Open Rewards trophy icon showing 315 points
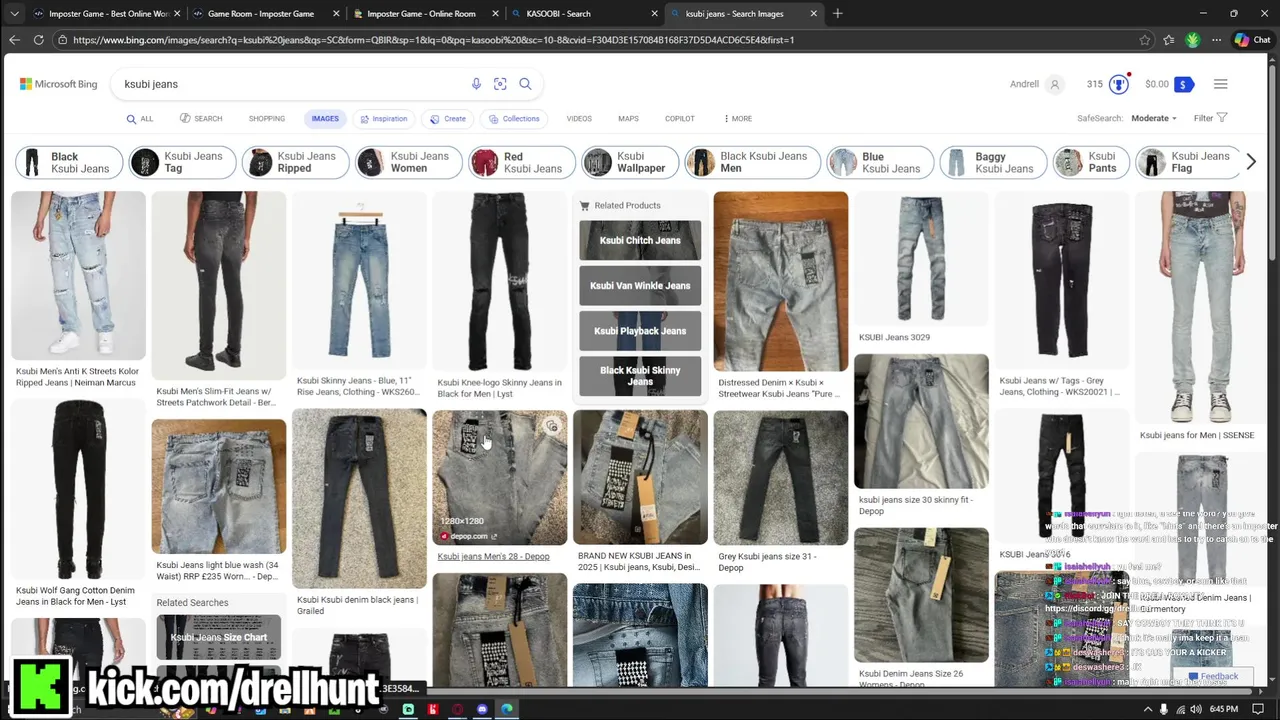Image resolution: width=1280 pixels, height=720 pixels. (x=1119, y=84)
